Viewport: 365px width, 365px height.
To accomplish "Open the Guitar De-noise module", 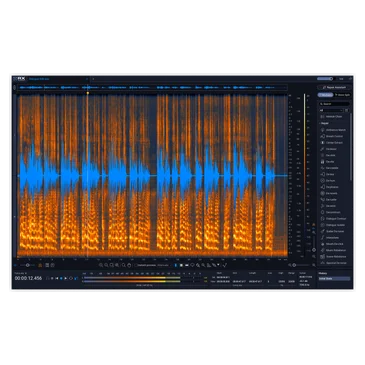I will click(333, 231).
